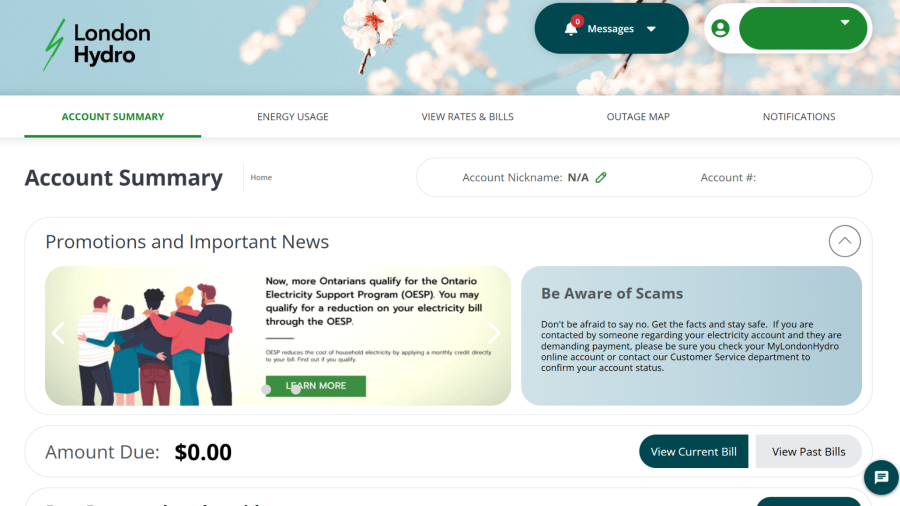Click the London Hydro logo
Viewport: 900px width, 506px height.
(96, 45)
